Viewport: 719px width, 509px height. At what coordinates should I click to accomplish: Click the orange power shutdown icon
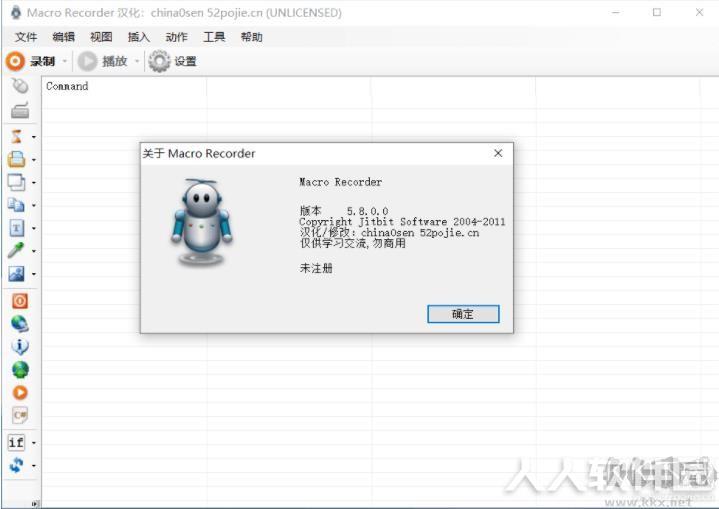pos(20,301)
